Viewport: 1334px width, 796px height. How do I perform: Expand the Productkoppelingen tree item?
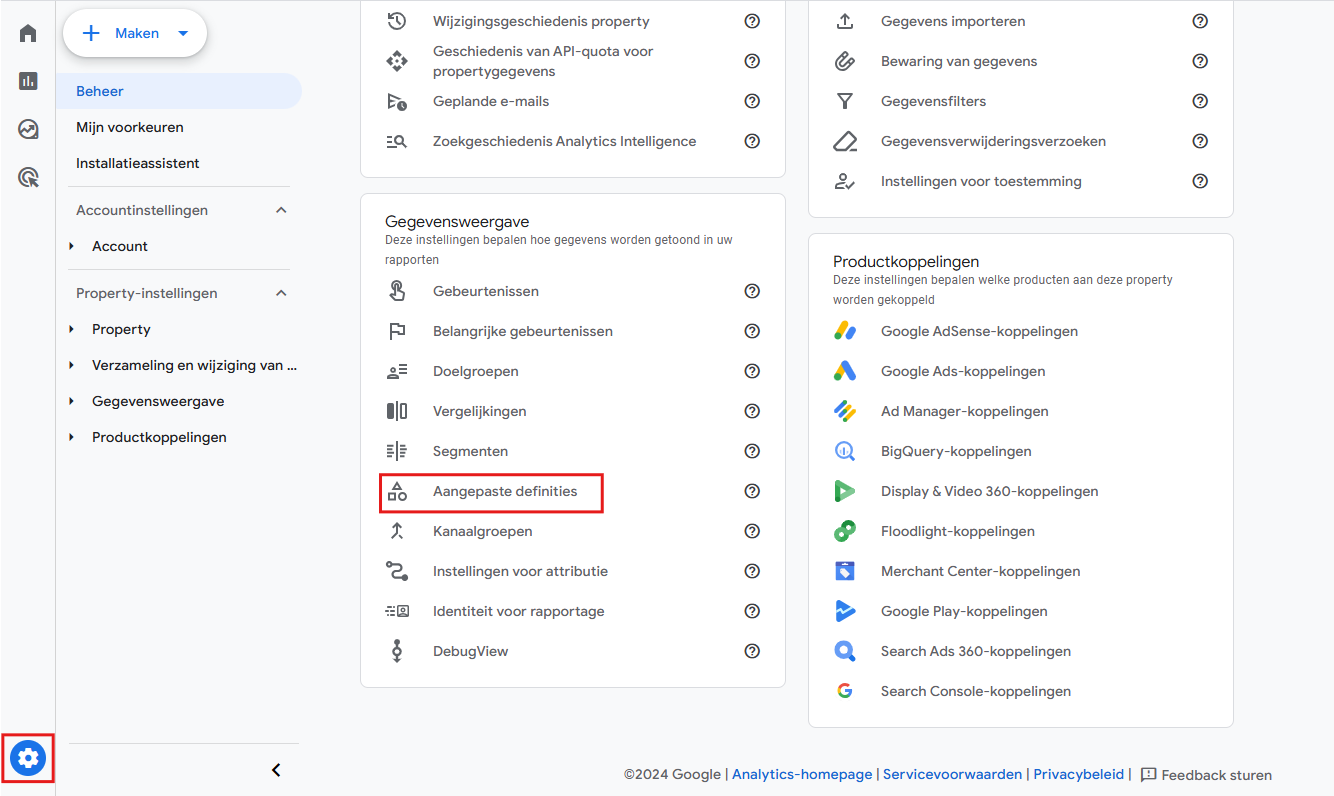click(72, 437)
